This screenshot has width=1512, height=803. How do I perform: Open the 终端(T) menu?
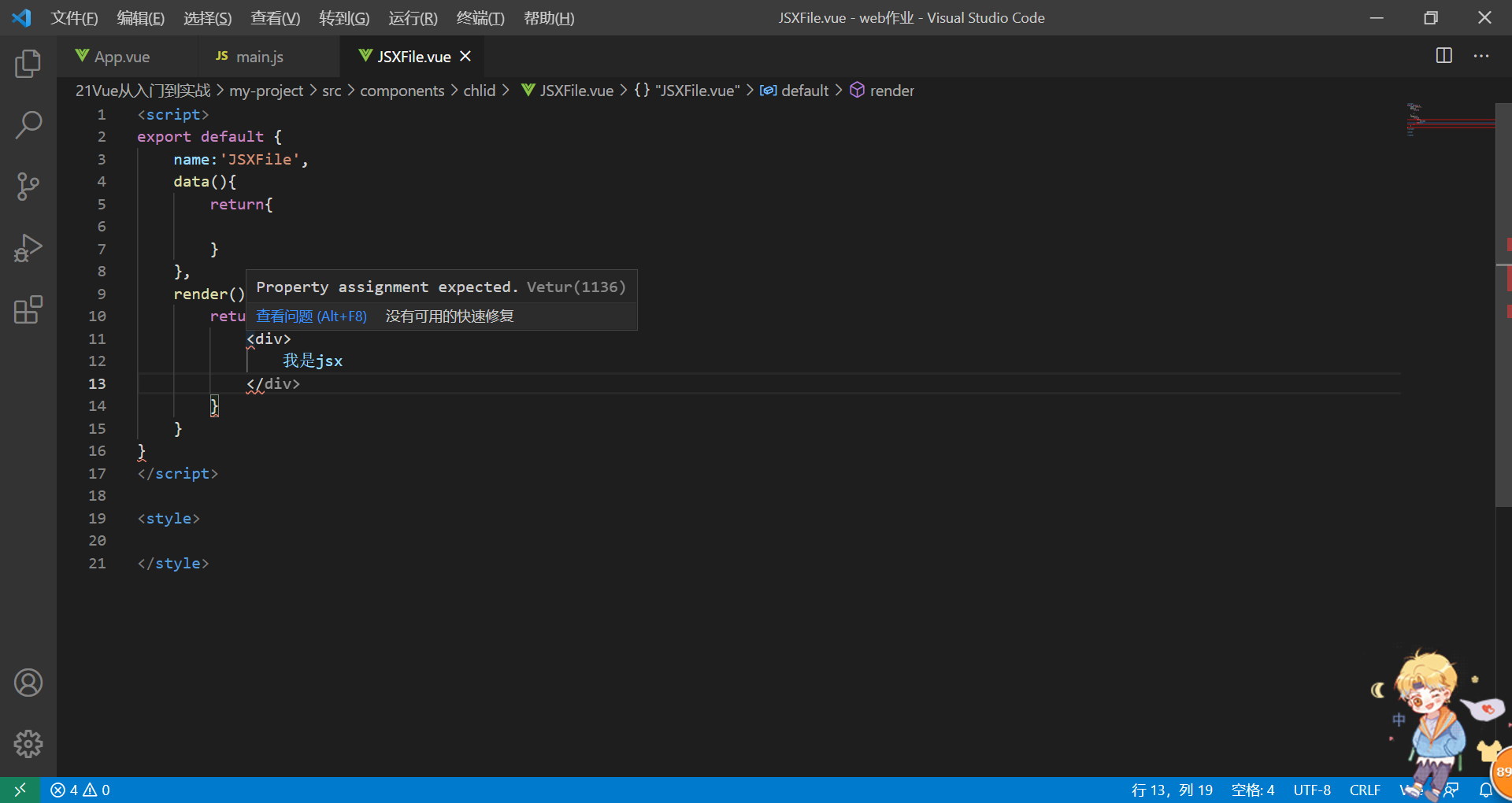pos(480,18)
